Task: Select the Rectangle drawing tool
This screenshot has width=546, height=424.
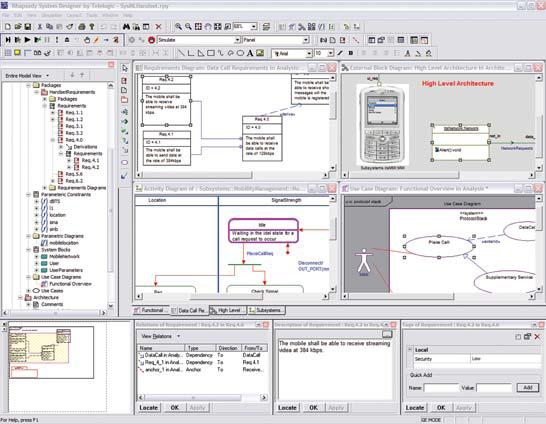Action: (x=211, y=53)
